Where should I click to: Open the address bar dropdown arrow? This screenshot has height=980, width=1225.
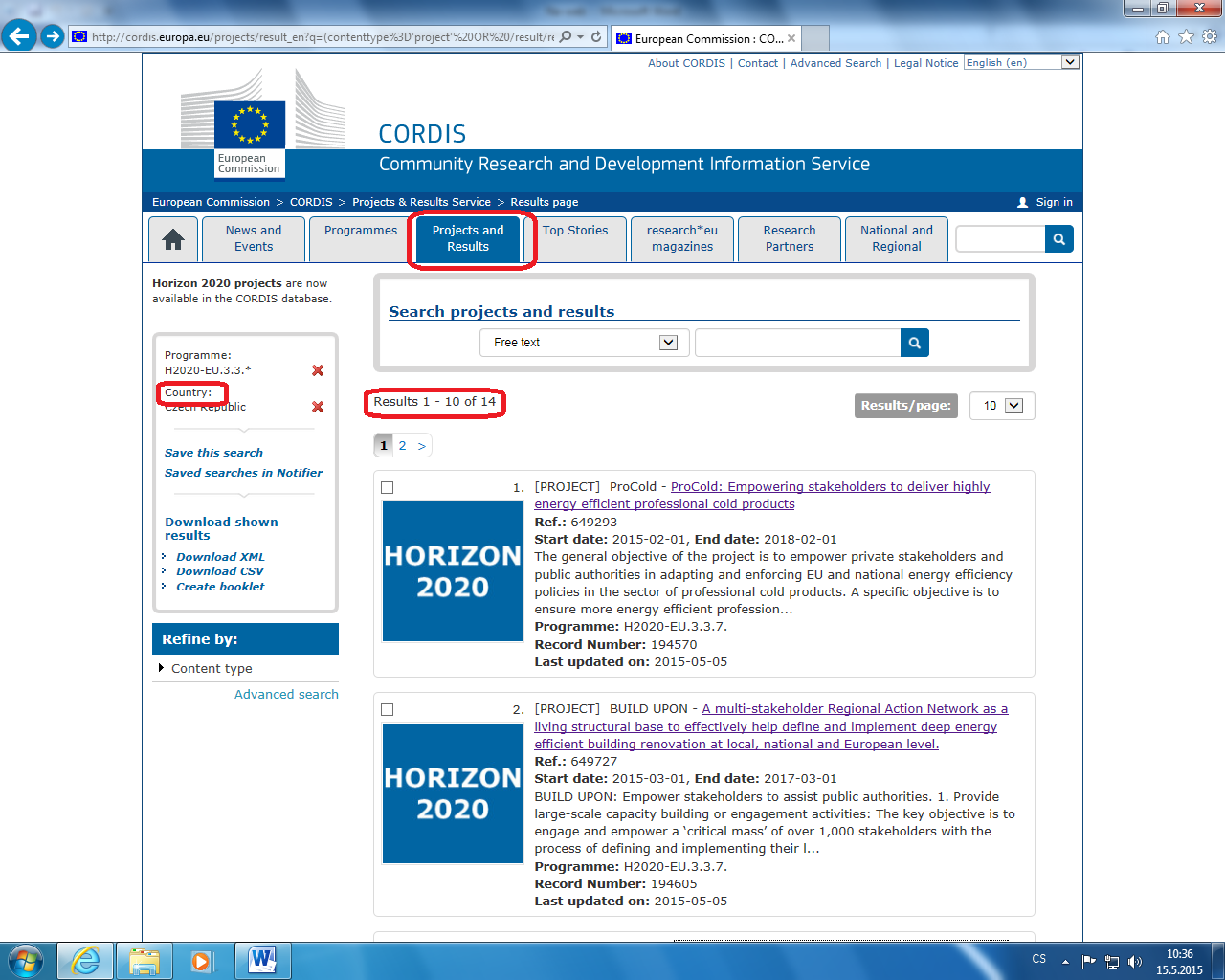[x=580, y=37]
